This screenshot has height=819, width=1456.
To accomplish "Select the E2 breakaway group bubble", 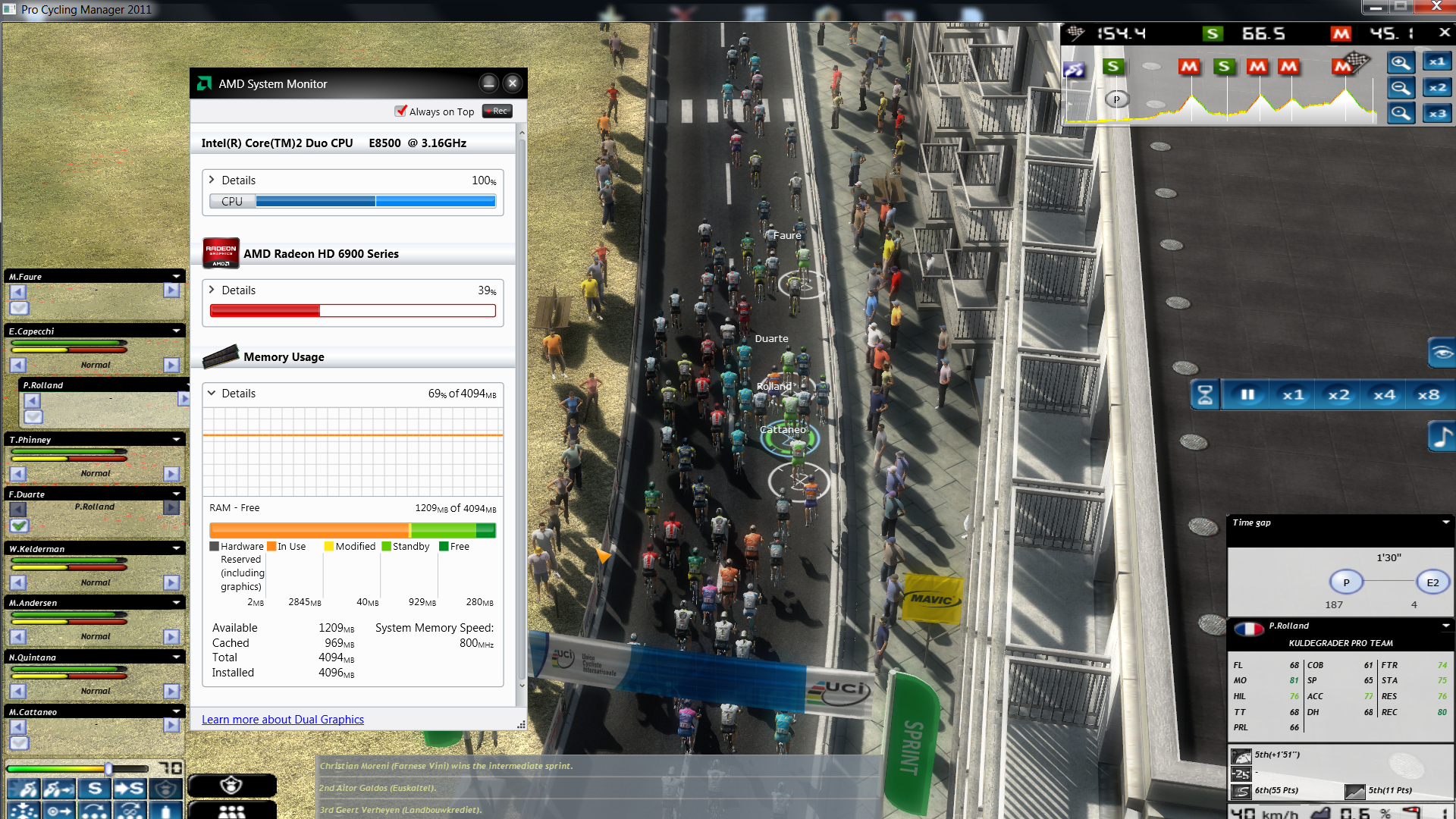I will (x=1432, y=582).
